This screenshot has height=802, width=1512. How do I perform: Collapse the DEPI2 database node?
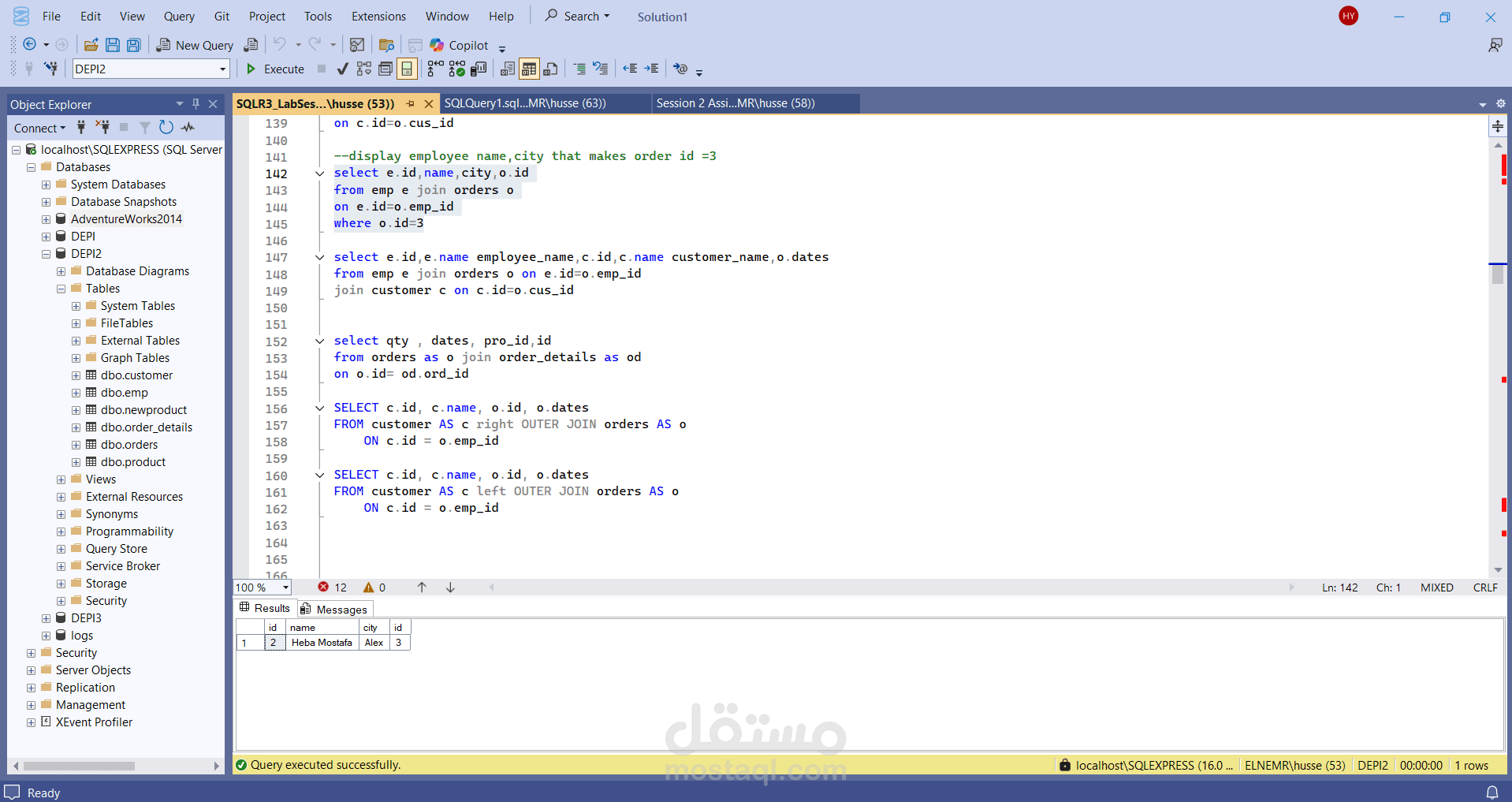click(46, 254)
